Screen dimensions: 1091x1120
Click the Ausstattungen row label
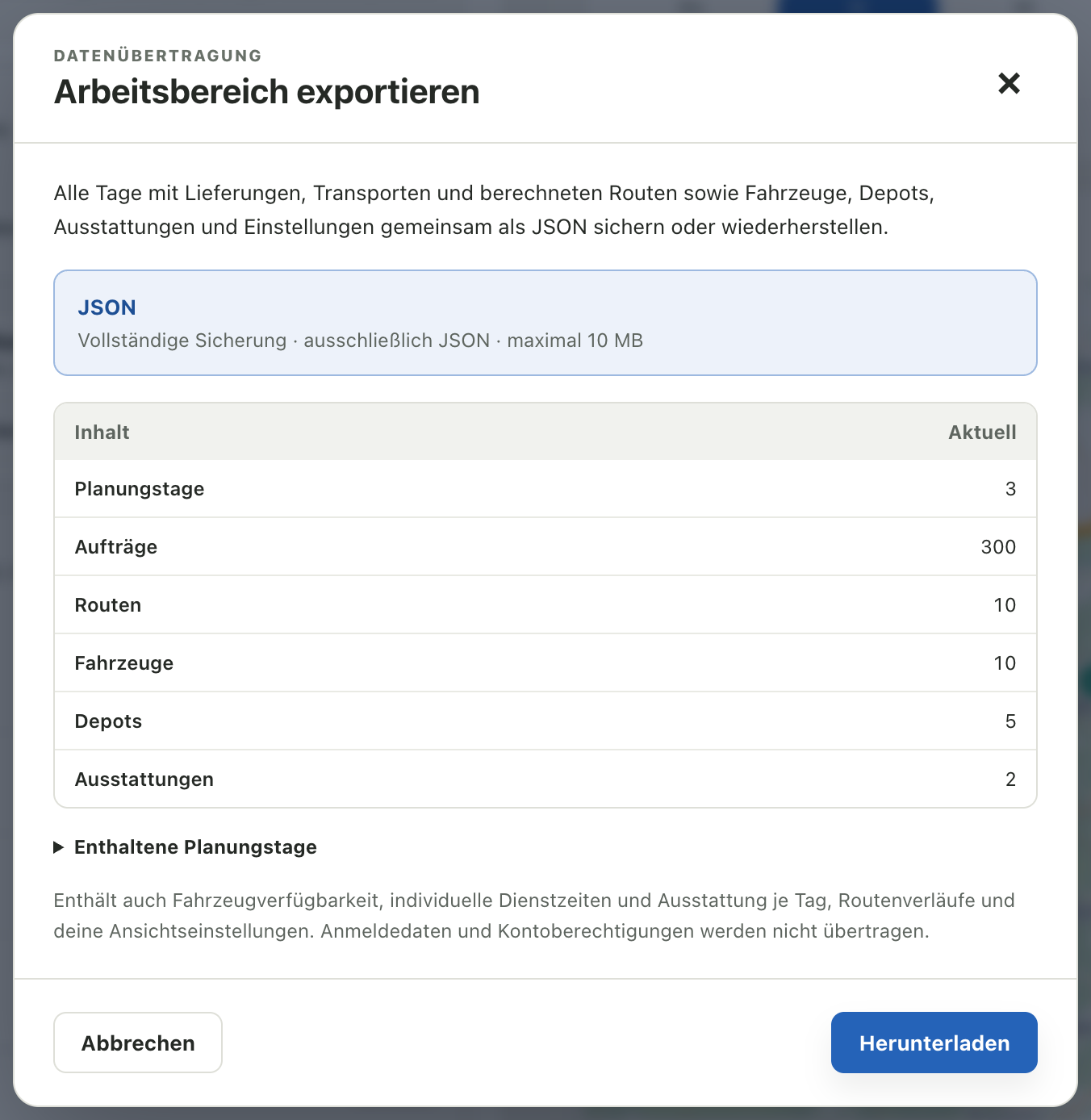tap(144, 779)
